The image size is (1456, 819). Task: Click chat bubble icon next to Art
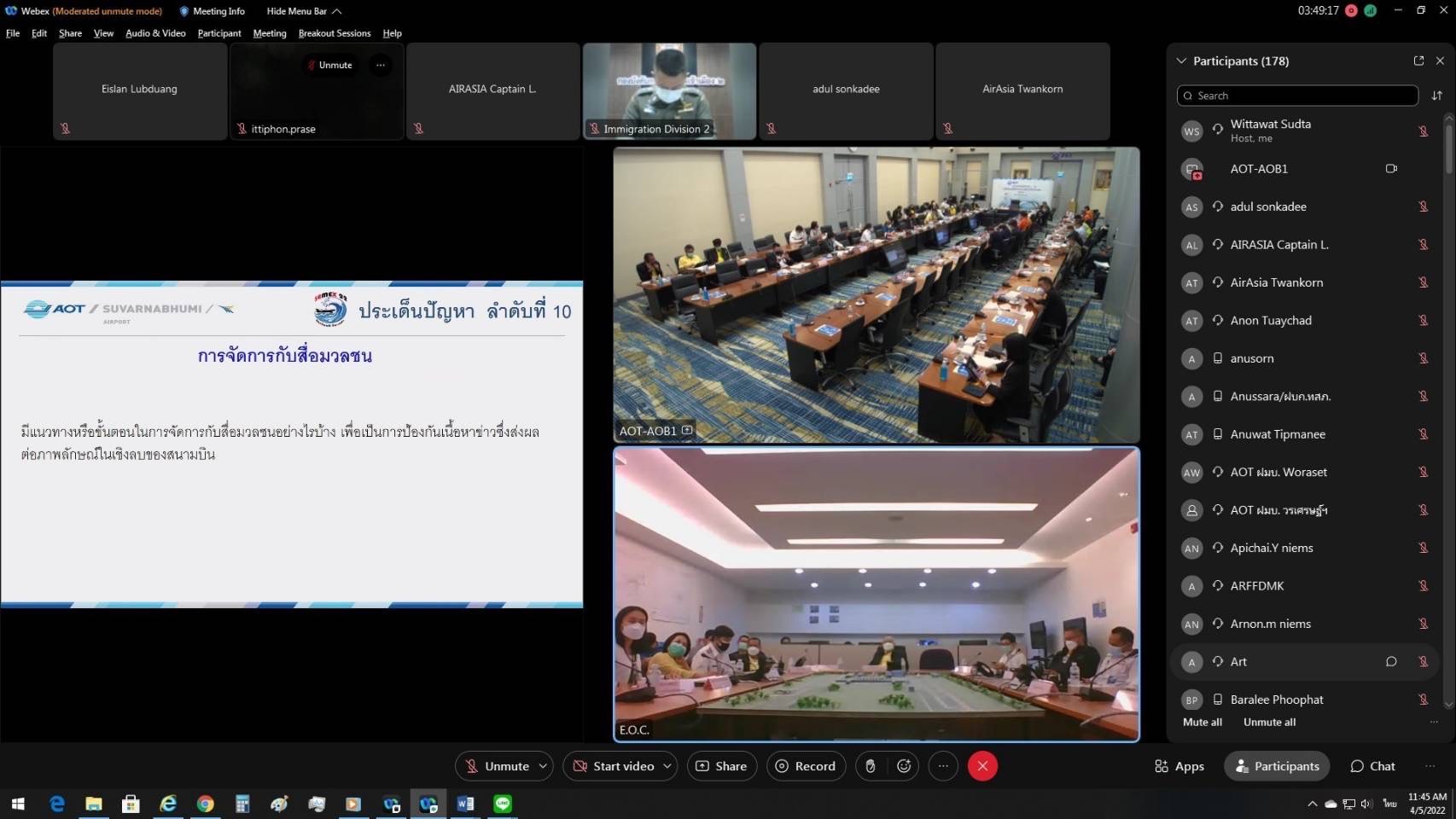click(x=1391, y=662)
